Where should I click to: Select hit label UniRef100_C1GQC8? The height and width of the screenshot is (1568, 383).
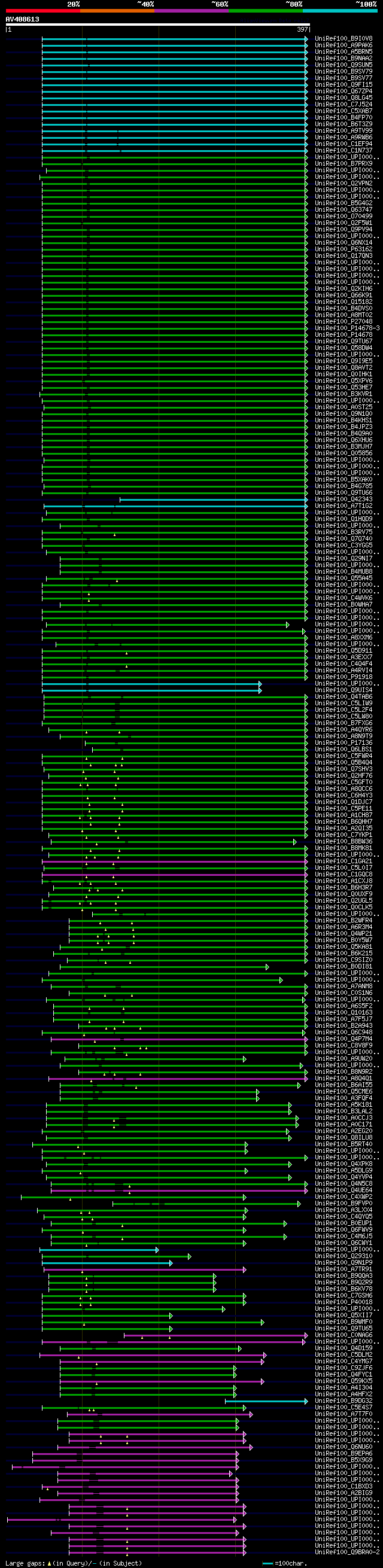(x=344, y=875)
